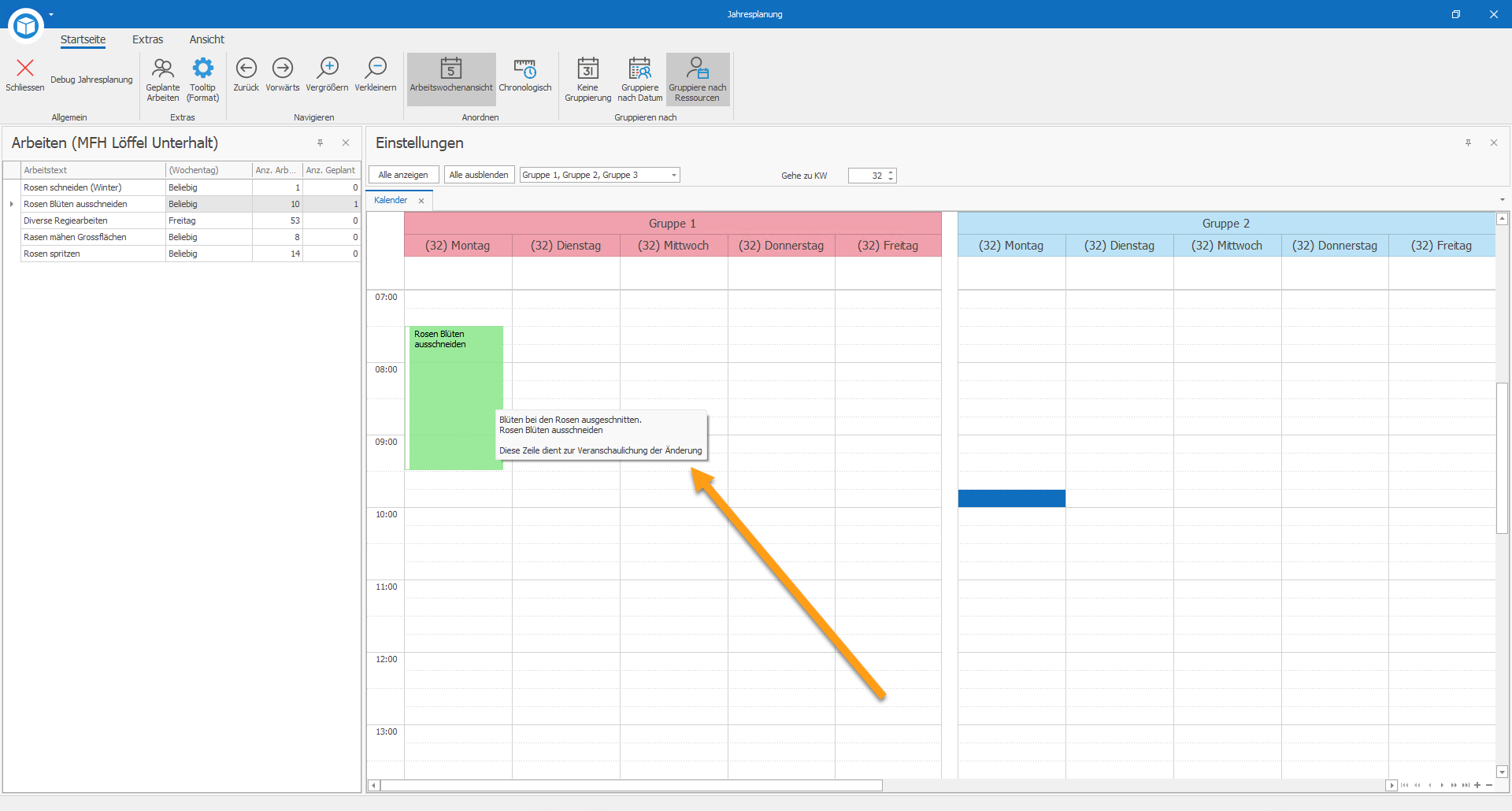Switch to Chronologisch arrangement
The height and width of the screenshot is (811, 1512).
[x=525, y=75]
